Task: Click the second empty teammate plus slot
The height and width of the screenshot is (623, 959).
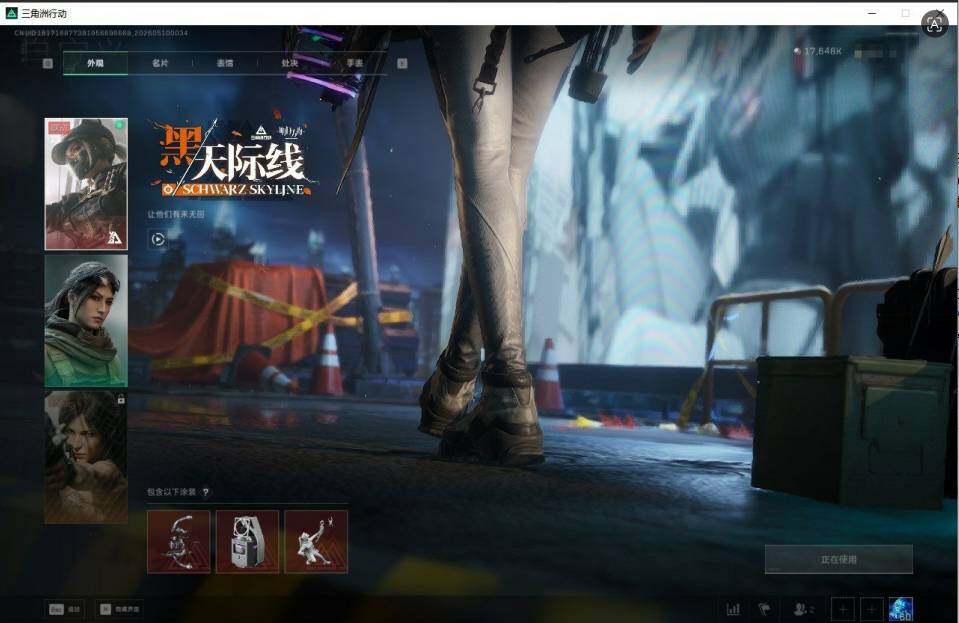Action: click(872, 609)
